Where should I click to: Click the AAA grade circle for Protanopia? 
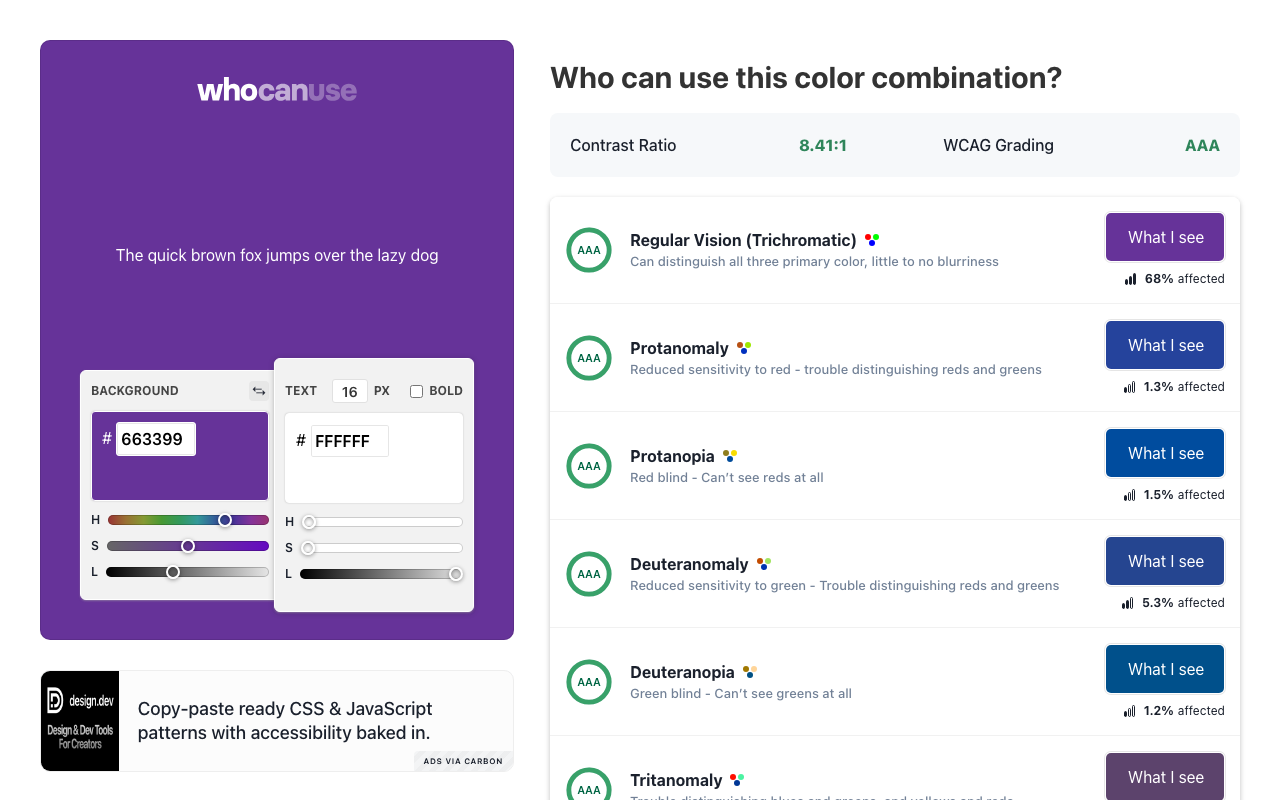(589, 466)
